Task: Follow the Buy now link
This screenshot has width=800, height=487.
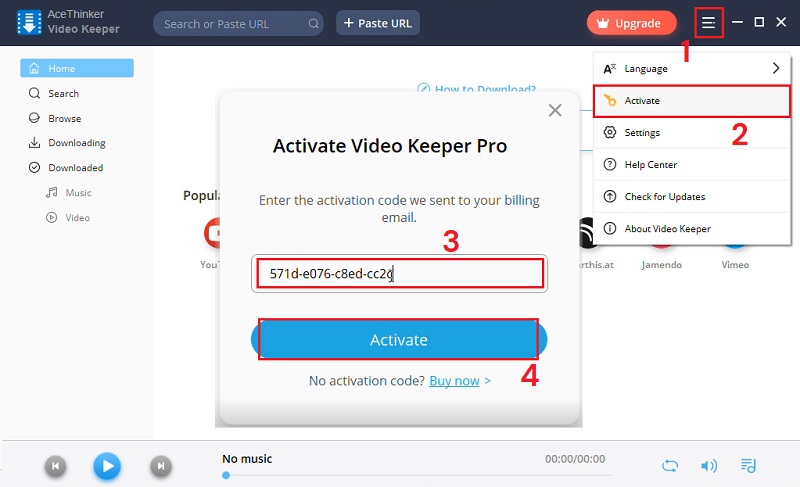Action: coord(454,381)
